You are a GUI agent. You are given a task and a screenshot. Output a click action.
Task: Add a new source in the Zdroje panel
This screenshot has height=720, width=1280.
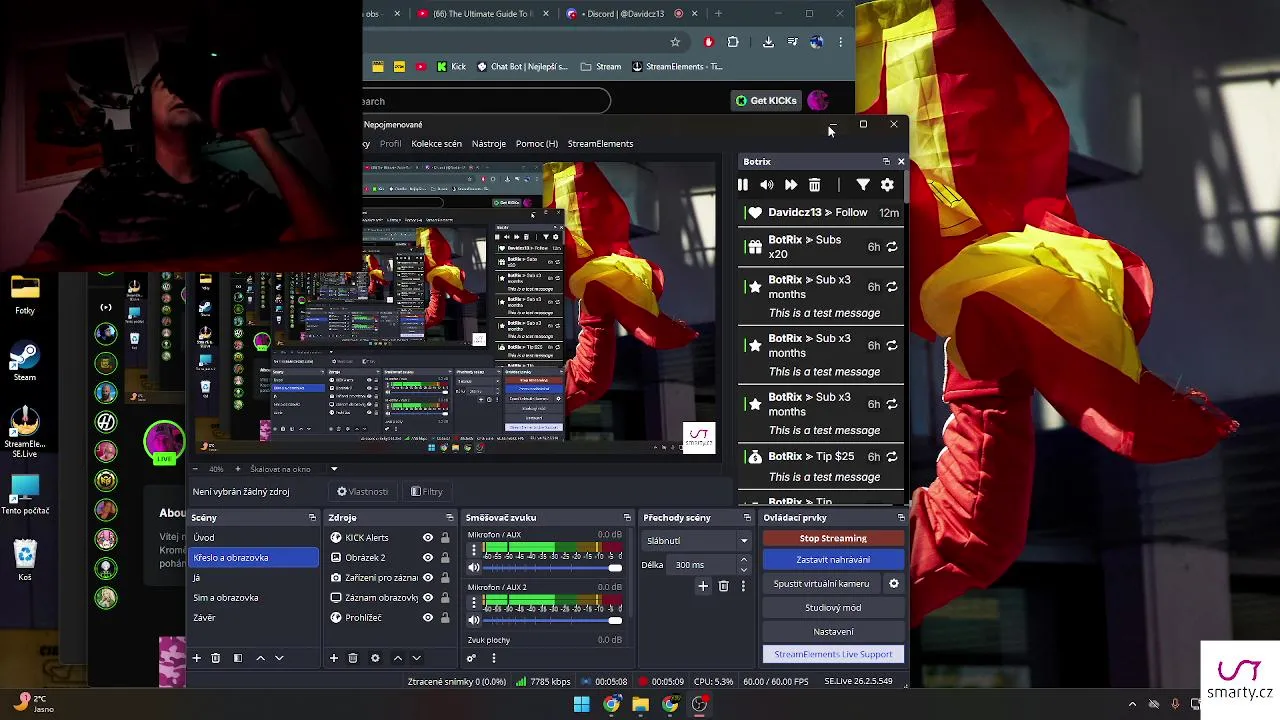(x=334, y=658)
